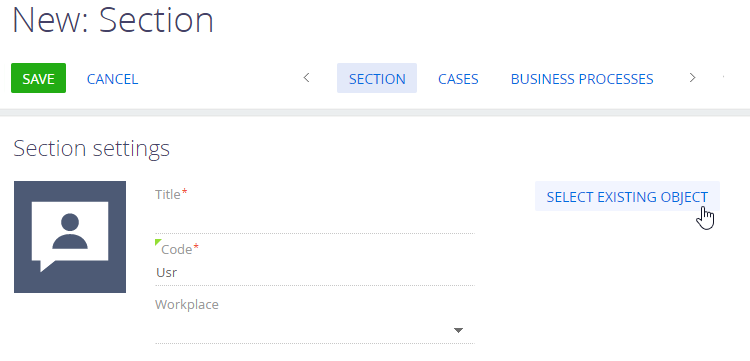The width and height of the screenshot is (750, 361).
Task: Cancel creating the new section
Action: 112,79
